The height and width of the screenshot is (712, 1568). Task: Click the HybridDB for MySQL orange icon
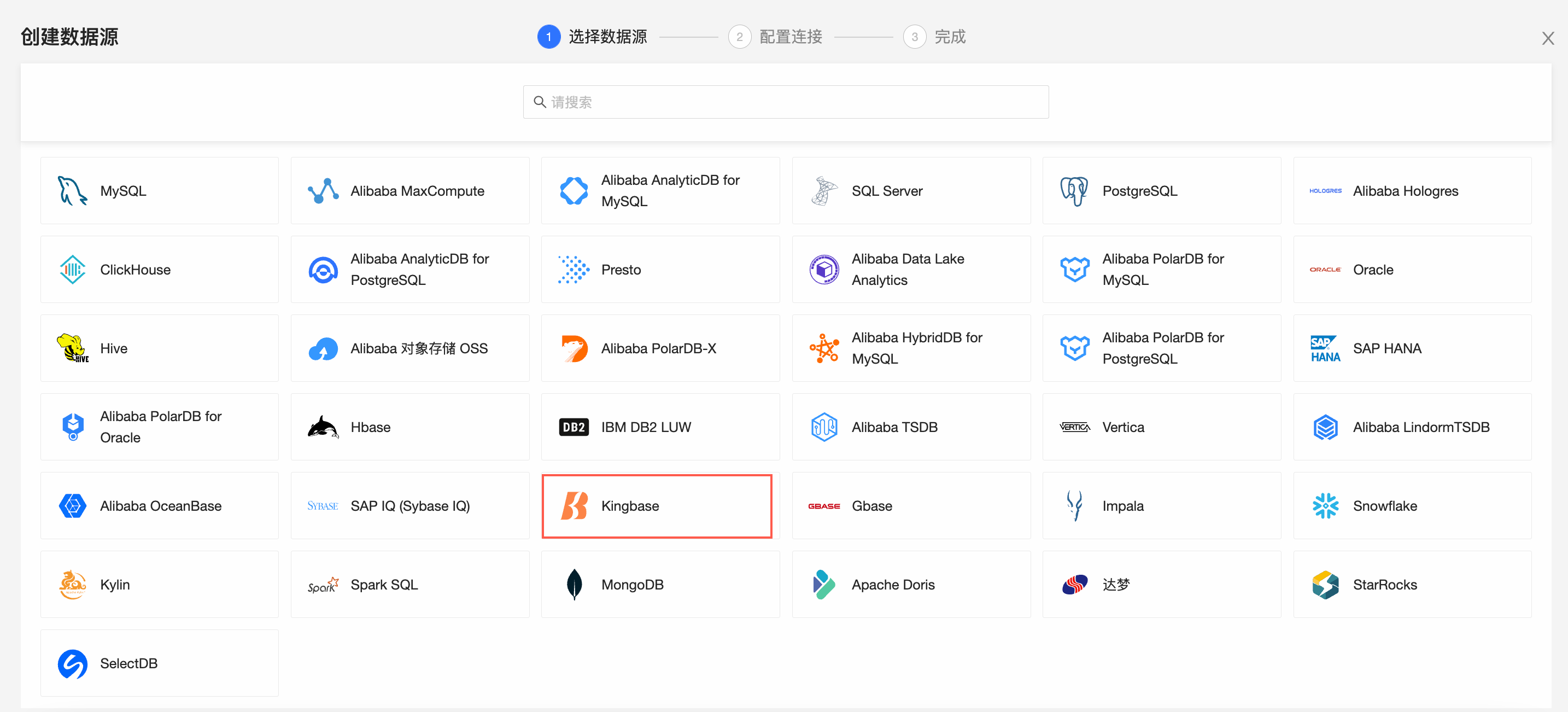824,348
